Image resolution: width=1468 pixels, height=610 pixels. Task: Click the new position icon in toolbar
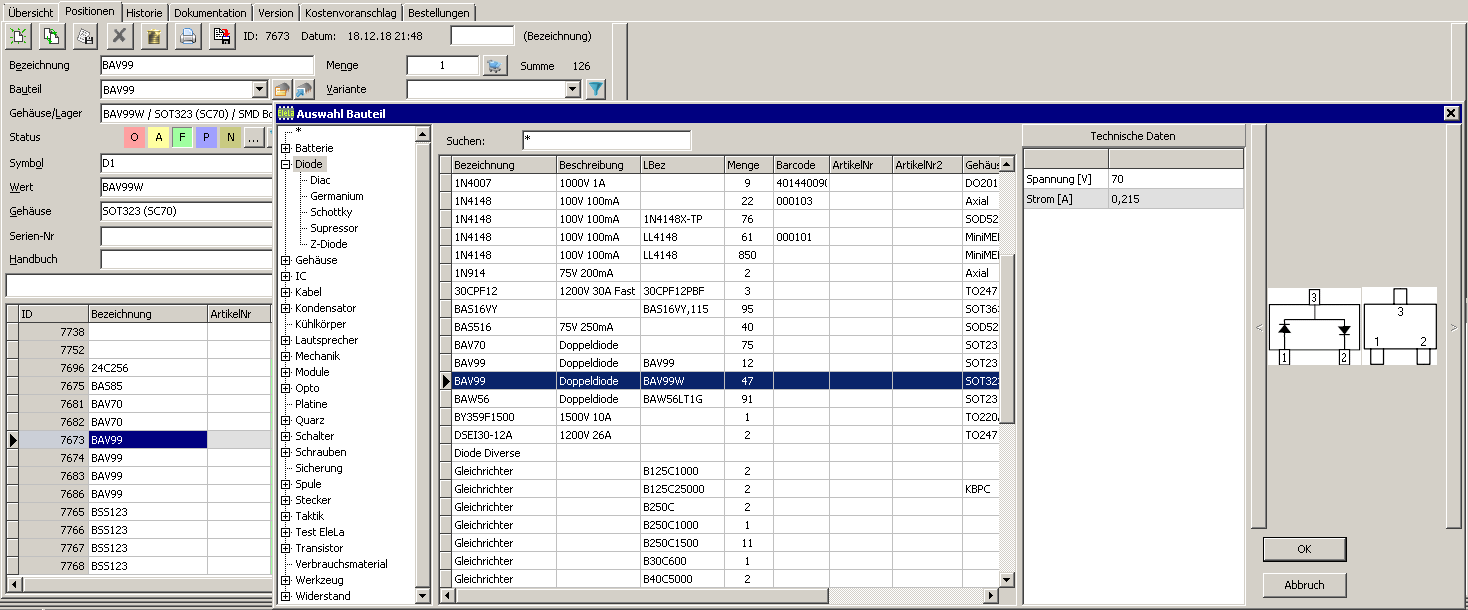(x=20, y=37)
